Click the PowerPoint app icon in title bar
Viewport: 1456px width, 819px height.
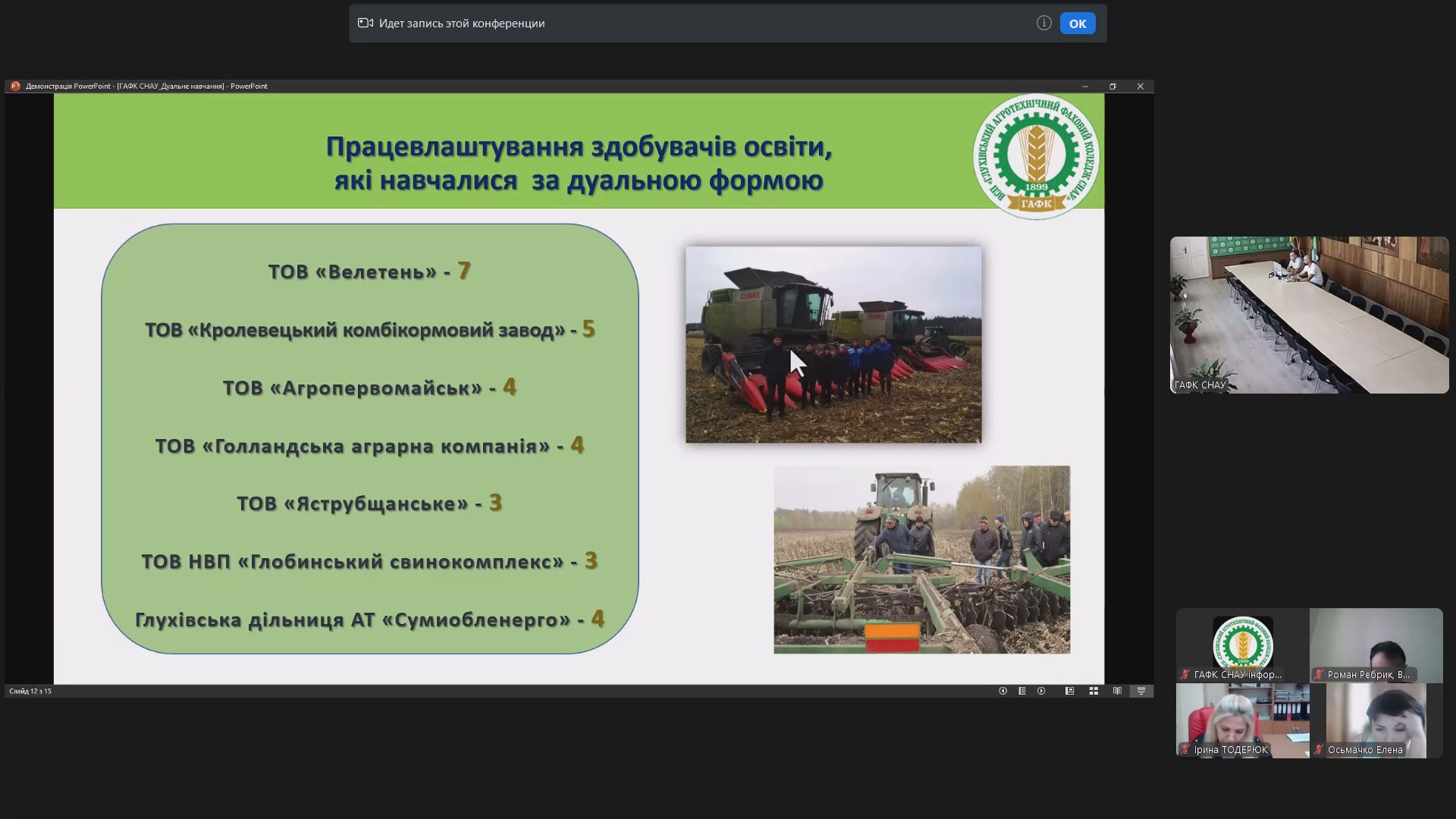(x=14, y=86)
